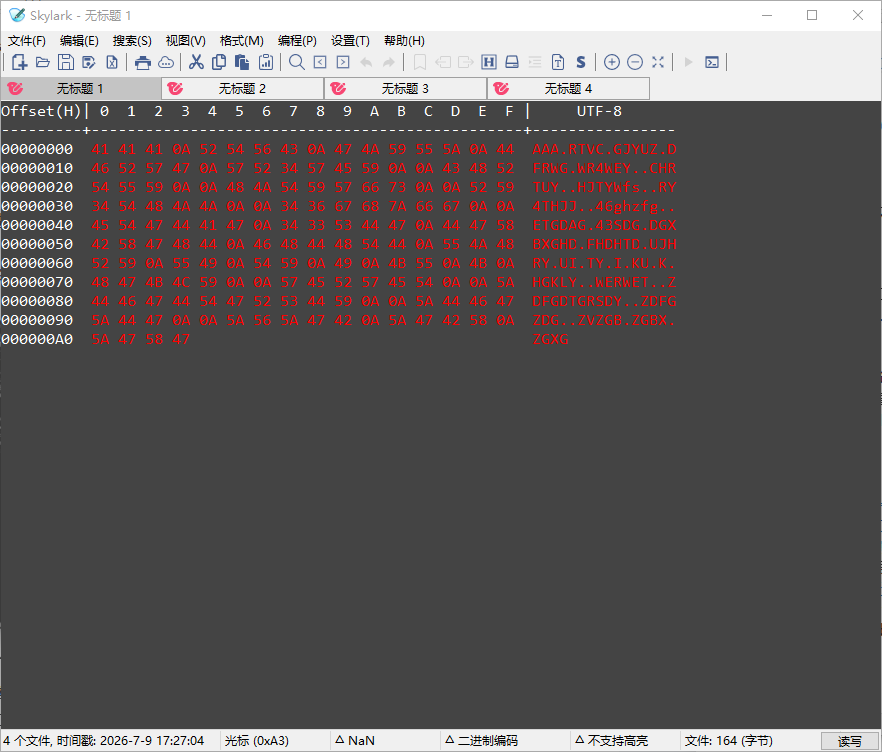
Task: Click the find next right-arrow box icon
Action: (343, 62)
